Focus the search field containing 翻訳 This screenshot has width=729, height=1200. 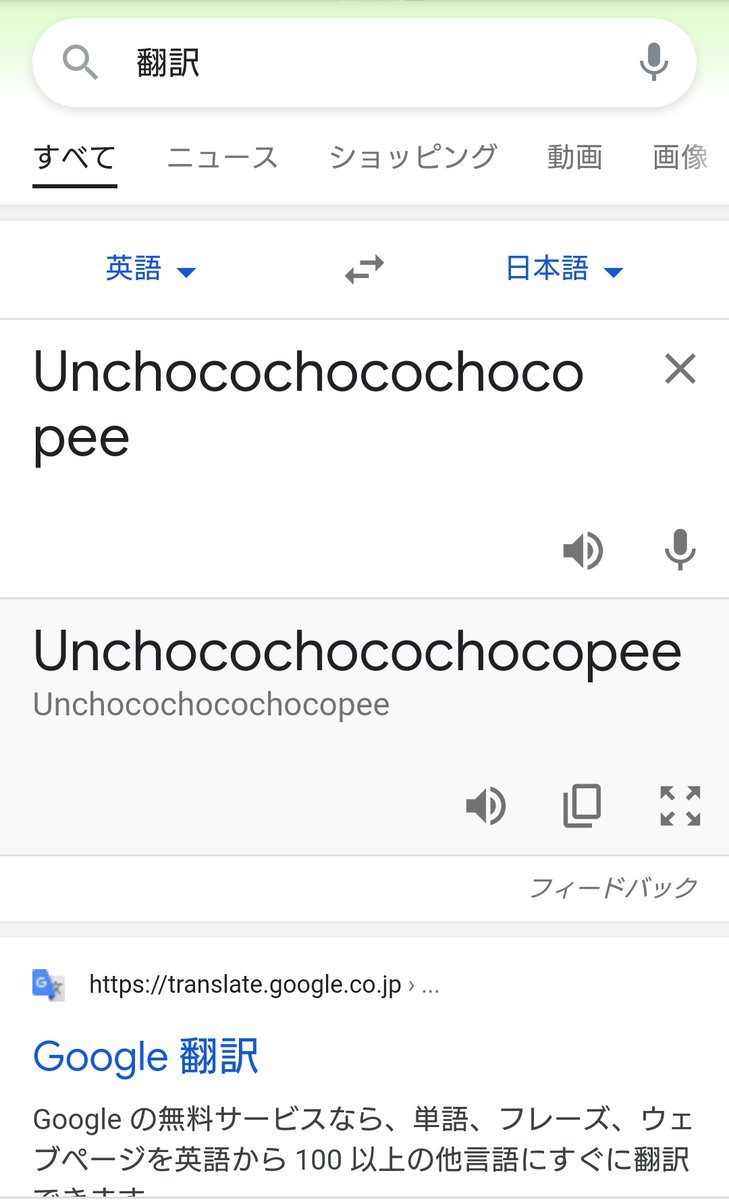tap(364, 63)
